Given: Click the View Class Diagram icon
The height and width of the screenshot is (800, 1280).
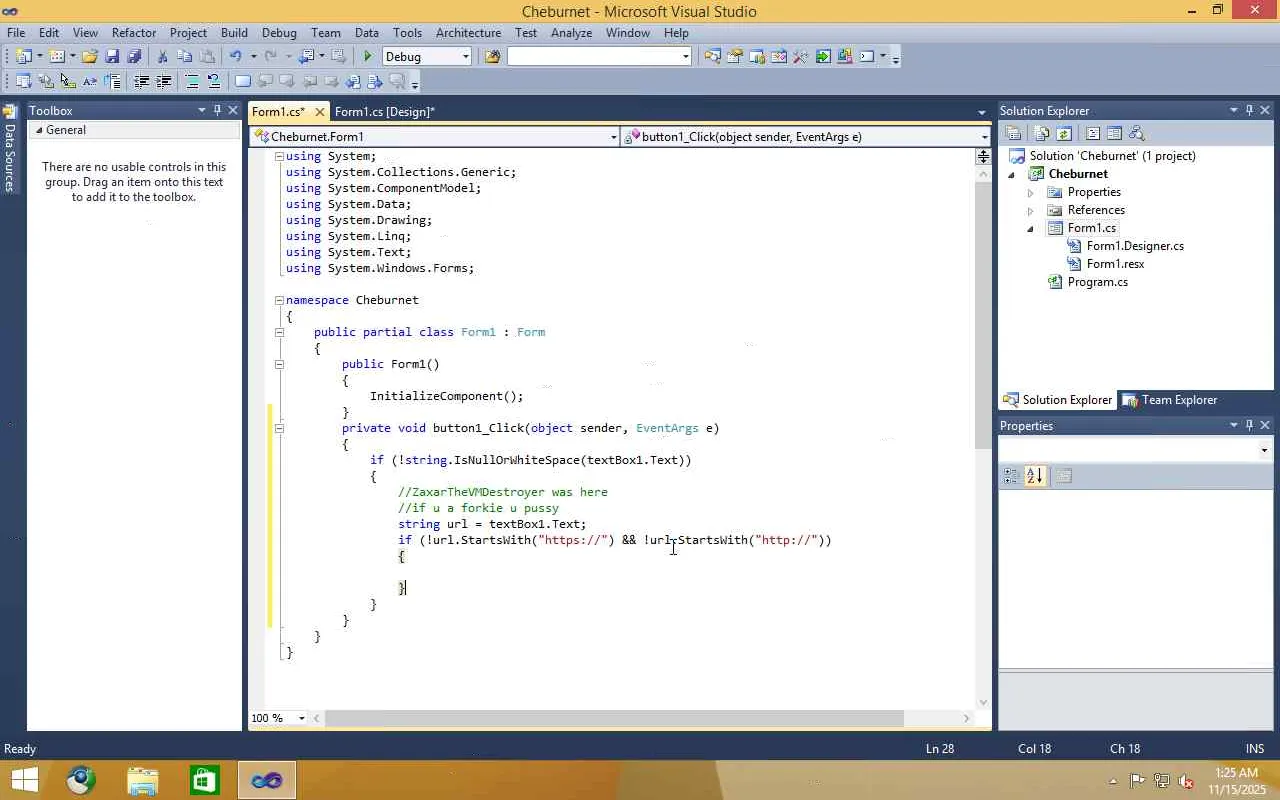Looking at the screenshot, I should pyautogui.click(x=1135, y=133).
